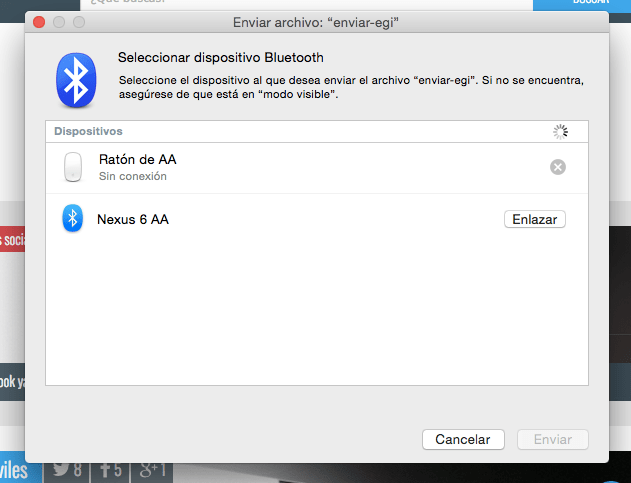Image resolution: width=631 pixels, height=483 pixels.
Task: Close the Enviar archivo window
Action: pyautogui.click(x=39, y=22)
